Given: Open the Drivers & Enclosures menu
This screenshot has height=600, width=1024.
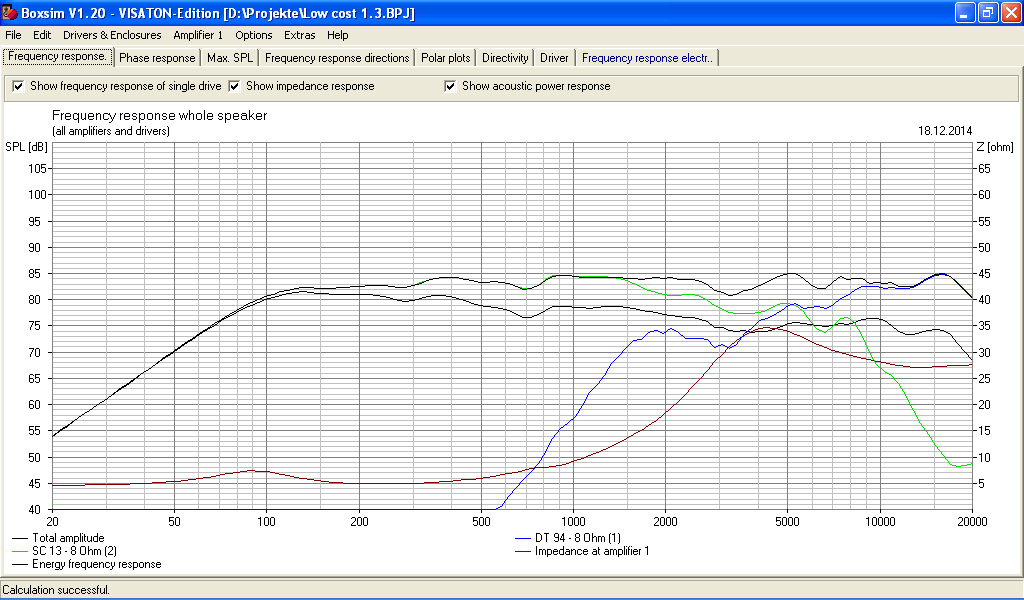Looking at the screenshot, I should 112,35.
